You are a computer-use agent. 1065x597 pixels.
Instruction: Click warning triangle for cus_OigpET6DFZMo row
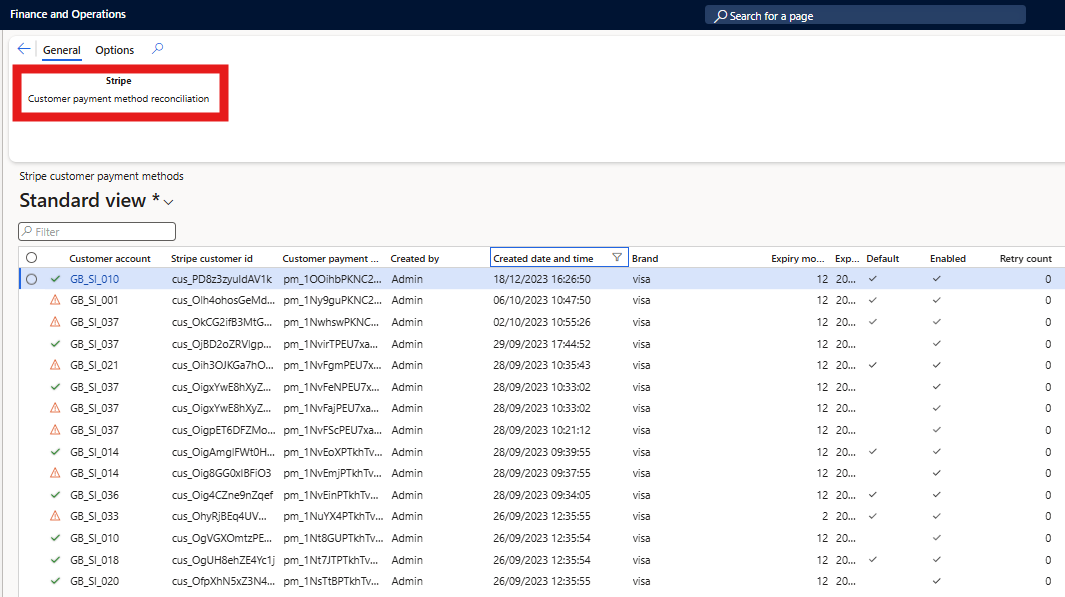56,430
